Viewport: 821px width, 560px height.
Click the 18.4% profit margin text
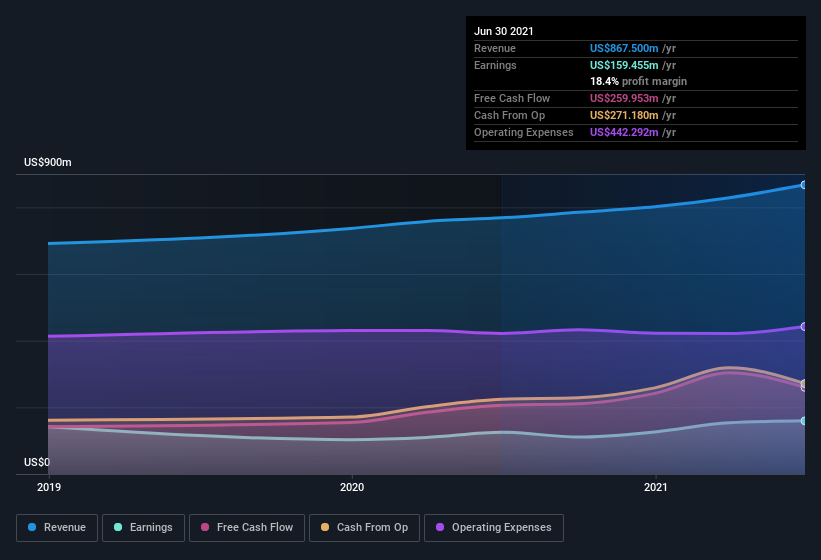click(638, 81)
